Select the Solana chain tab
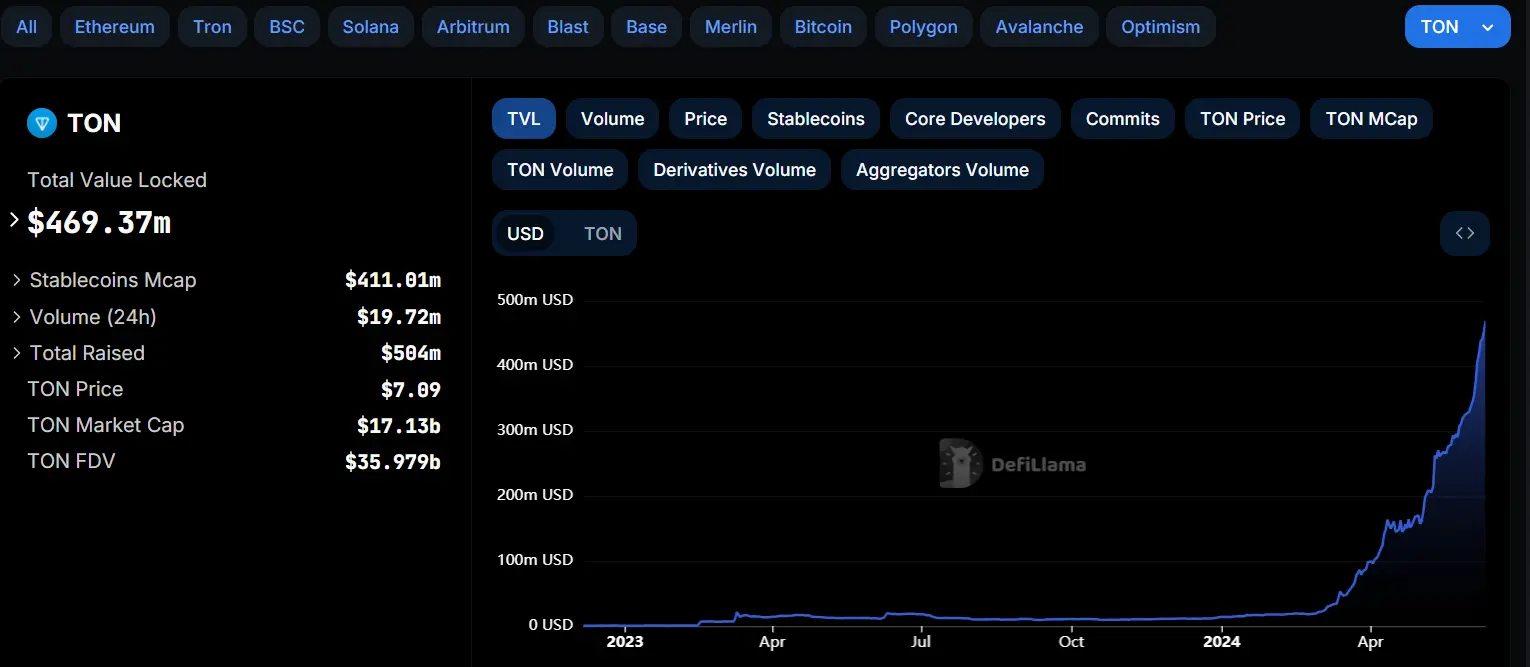Image resolution: width=1530 pixels, height=667 pixels. [371, 27]
